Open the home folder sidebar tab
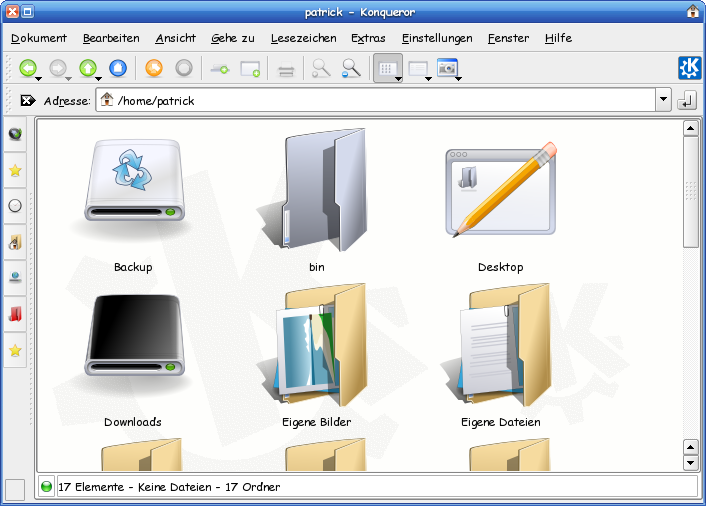 [x=15, y=242]
